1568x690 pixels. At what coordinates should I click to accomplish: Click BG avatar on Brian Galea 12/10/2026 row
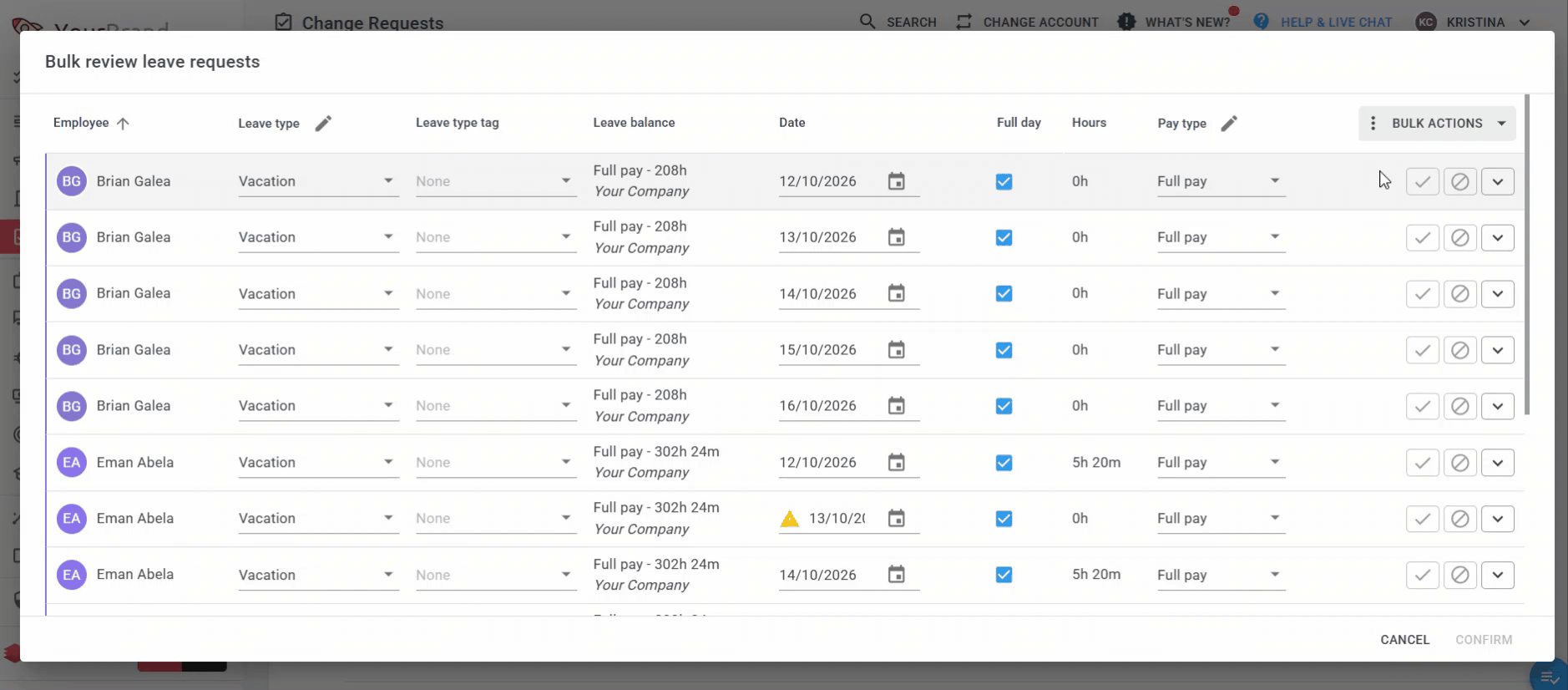point(72,181)
